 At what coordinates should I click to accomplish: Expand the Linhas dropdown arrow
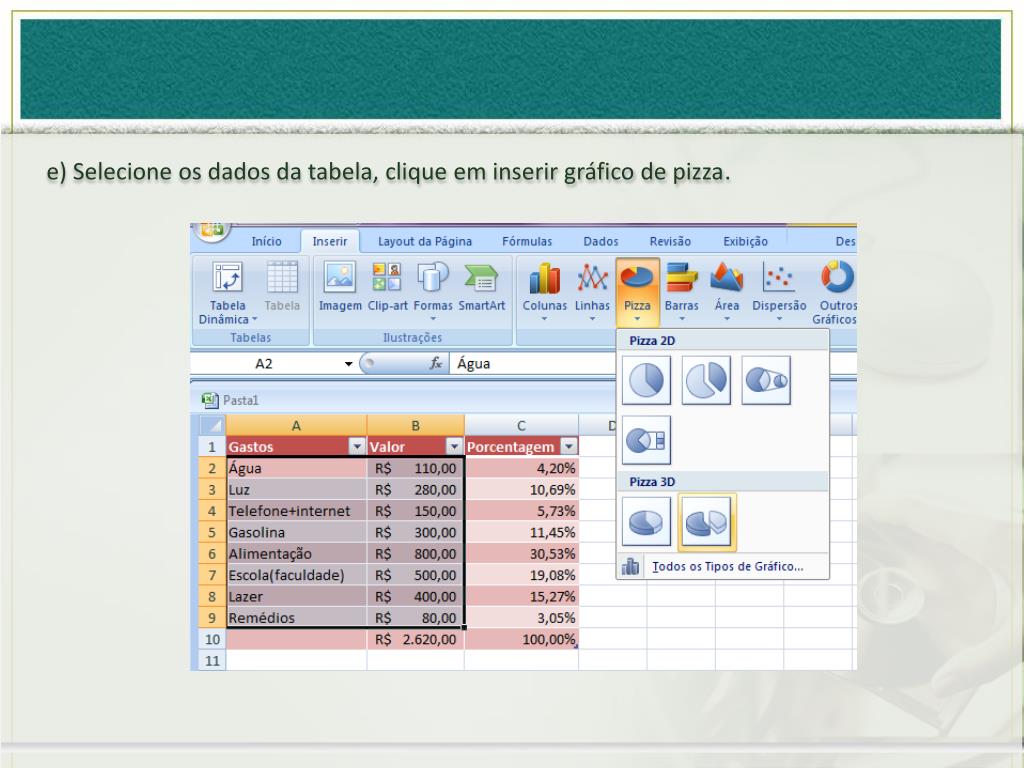tap(592, 319)
